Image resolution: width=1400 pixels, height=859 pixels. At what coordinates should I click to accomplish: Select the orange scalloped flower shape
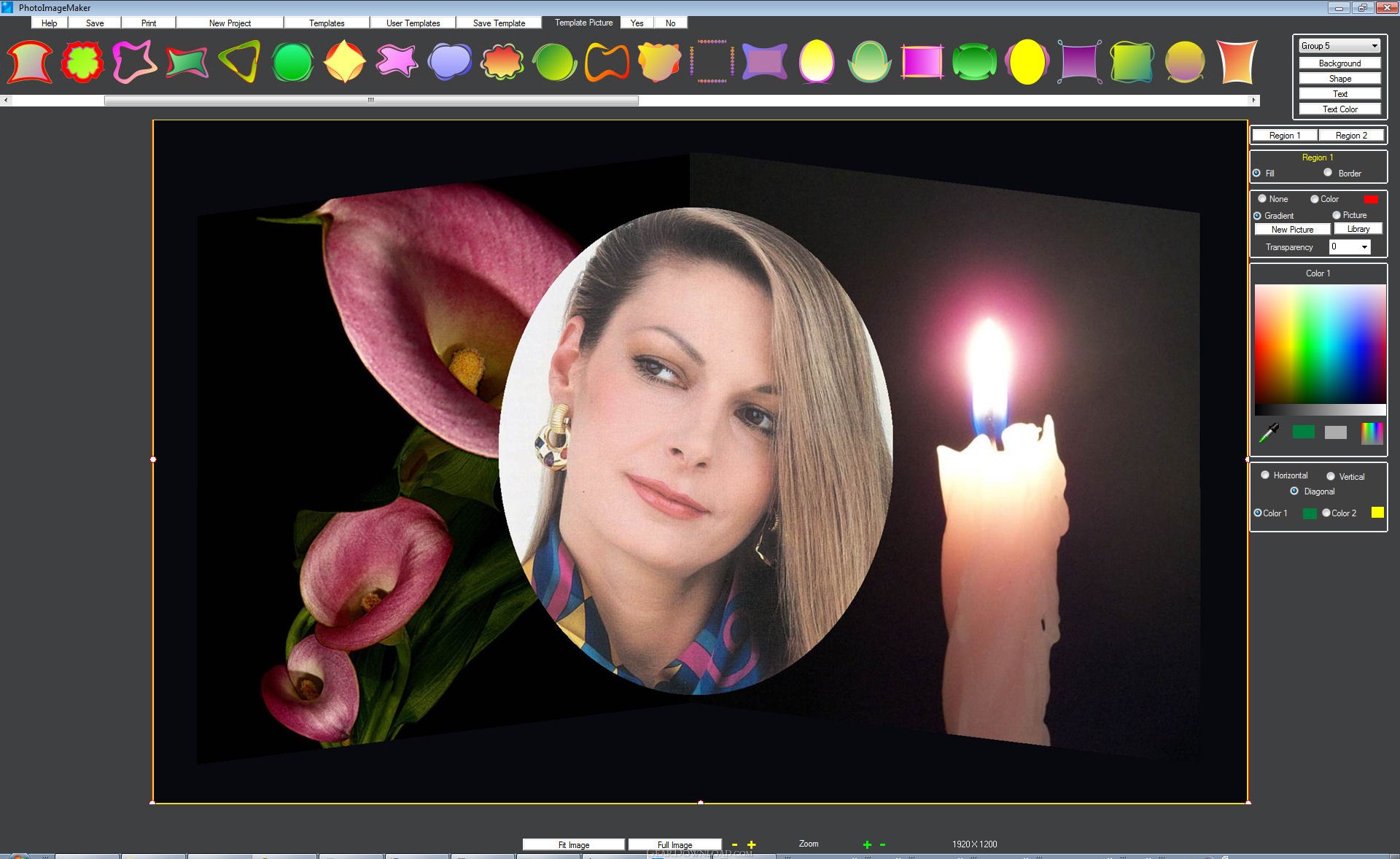[502, 62]
